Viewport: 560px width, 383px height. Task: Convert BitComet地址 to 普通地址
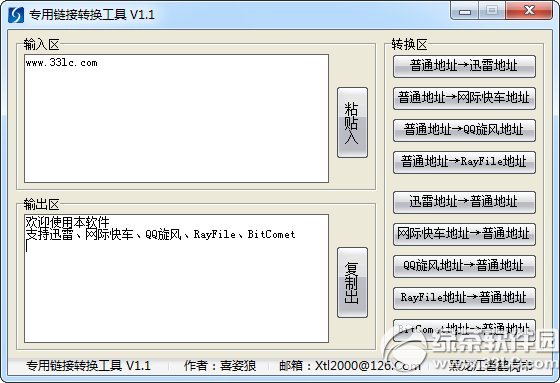464,329
